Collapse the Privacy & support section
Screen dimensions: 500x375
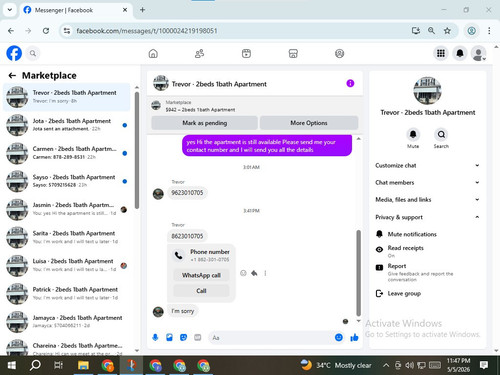coord(427,217)
